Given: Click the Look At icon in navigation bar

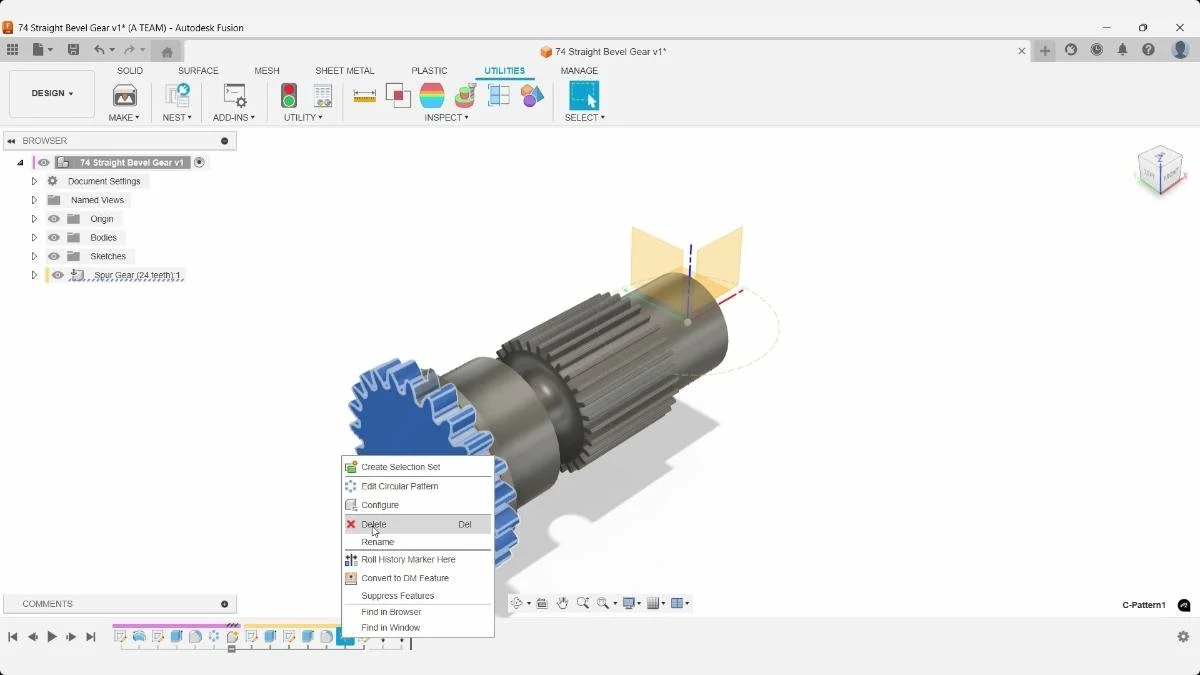Looking at the screenshot, I should tap(542, 603).
